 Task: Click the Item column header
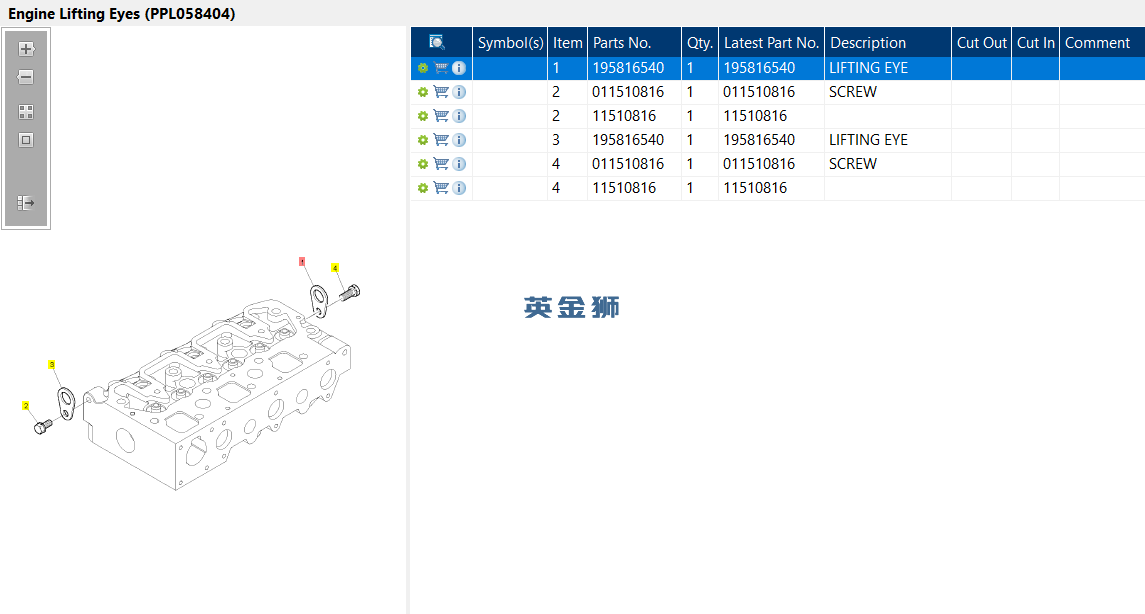pyautogui.click(x=567, y=42)
